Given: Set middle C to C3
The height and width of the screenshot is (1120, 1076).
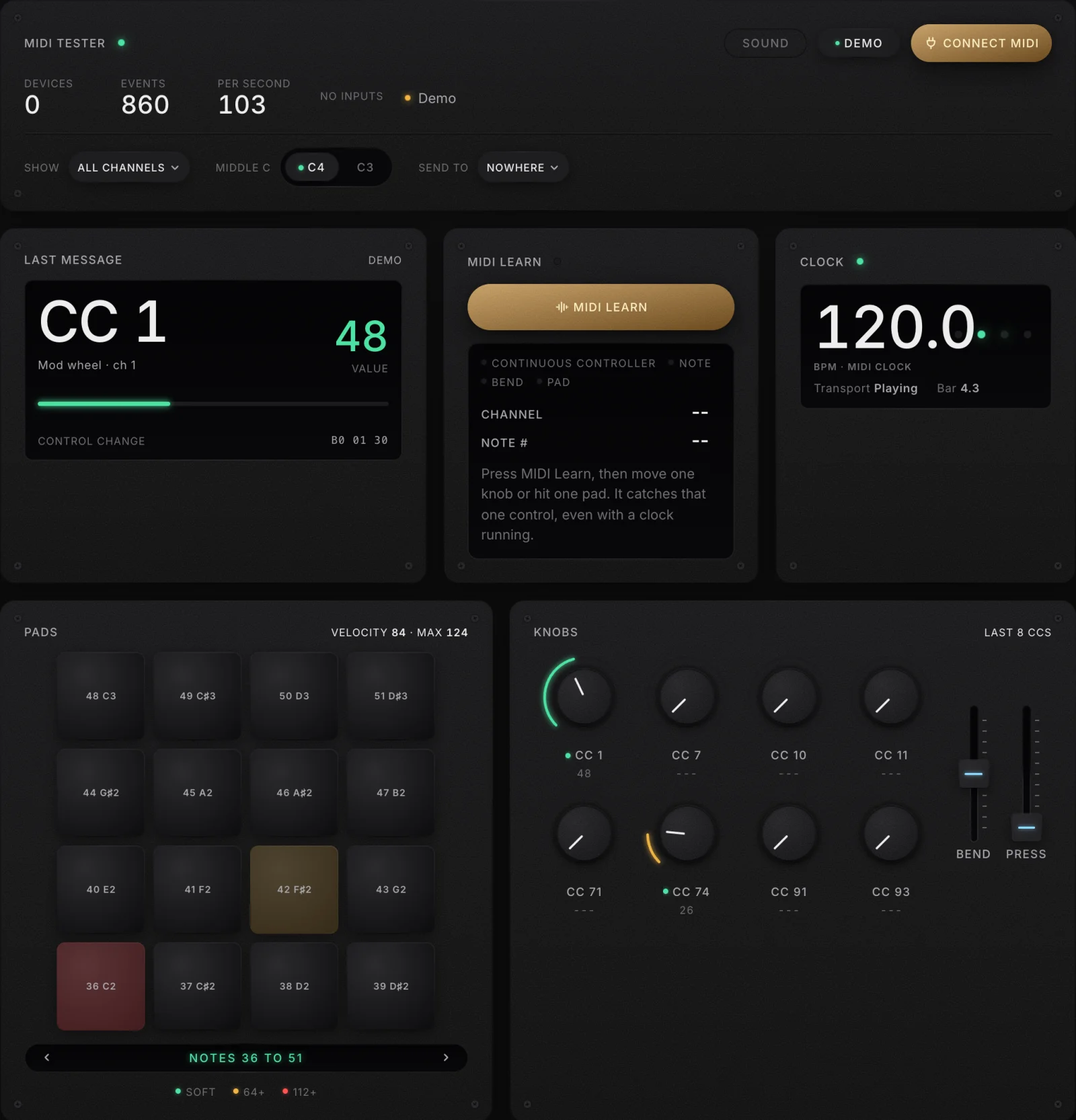Looking at the screenshot, I should tap(365, 167).
